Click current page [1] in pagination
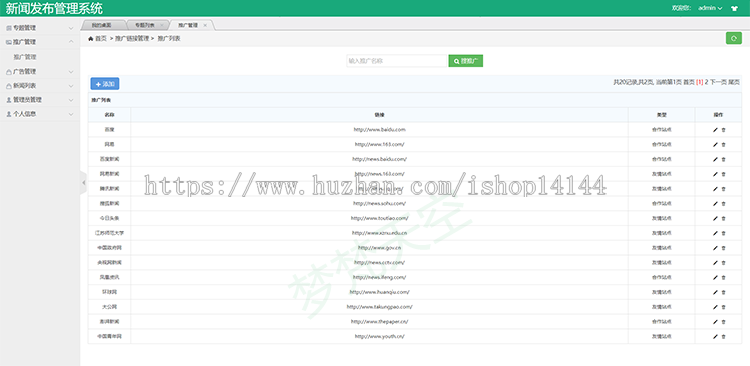The width and height of the screenshot is (750, 366). pyautogui.click(x=699, y=82)
